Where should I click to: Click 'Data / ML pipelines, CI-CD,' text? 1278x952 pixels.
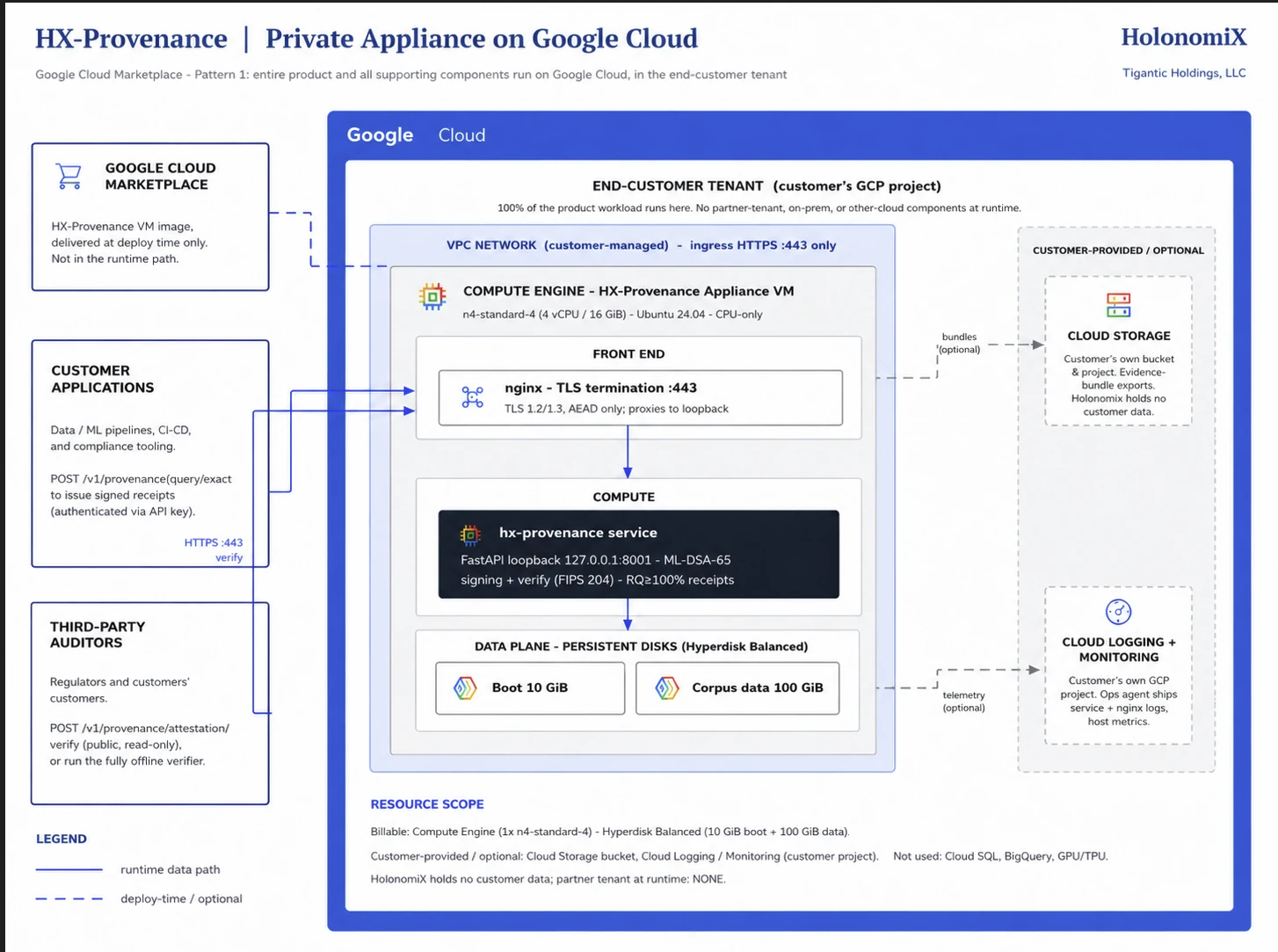pyautogui.click(x=120, y=430)
